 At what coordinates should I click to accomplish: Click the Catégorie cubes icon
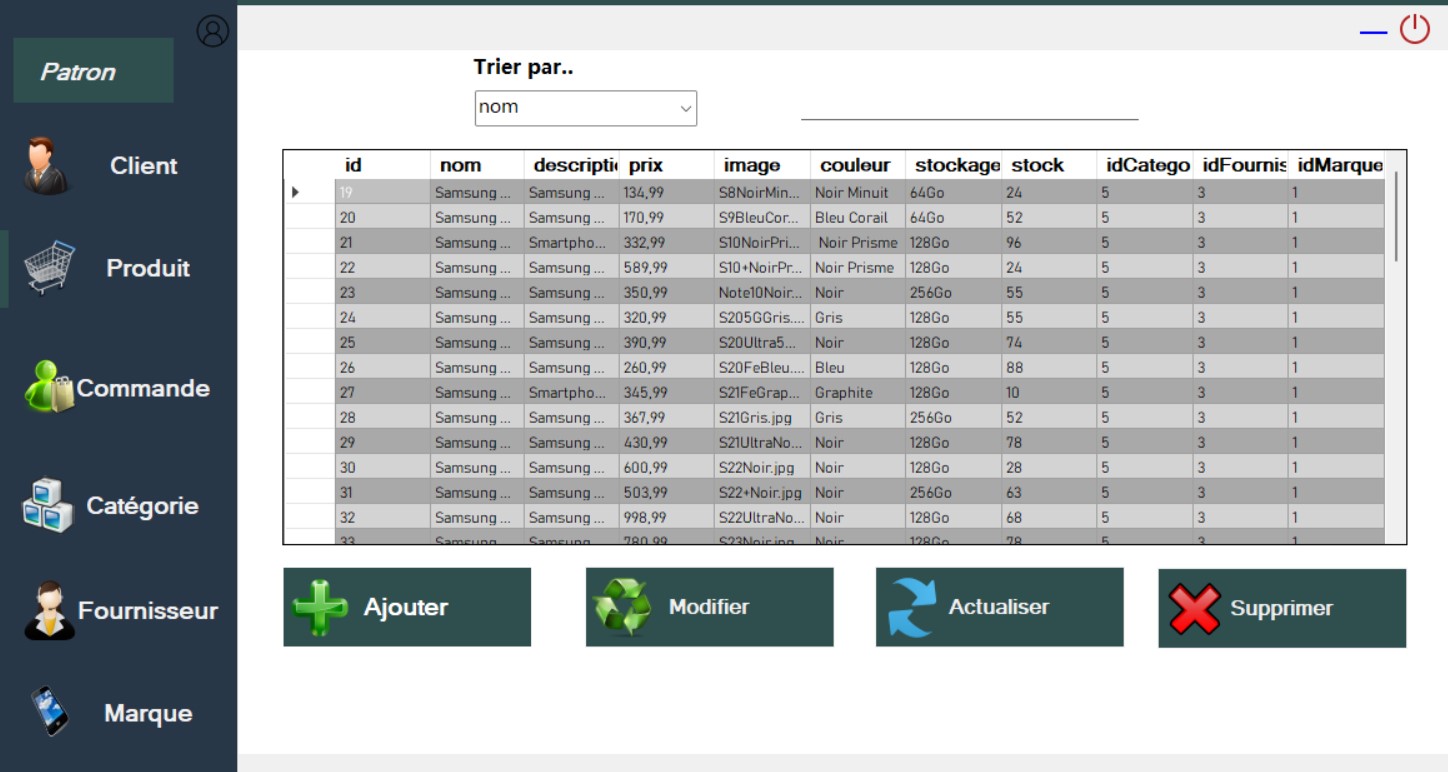tap(48, 505)
